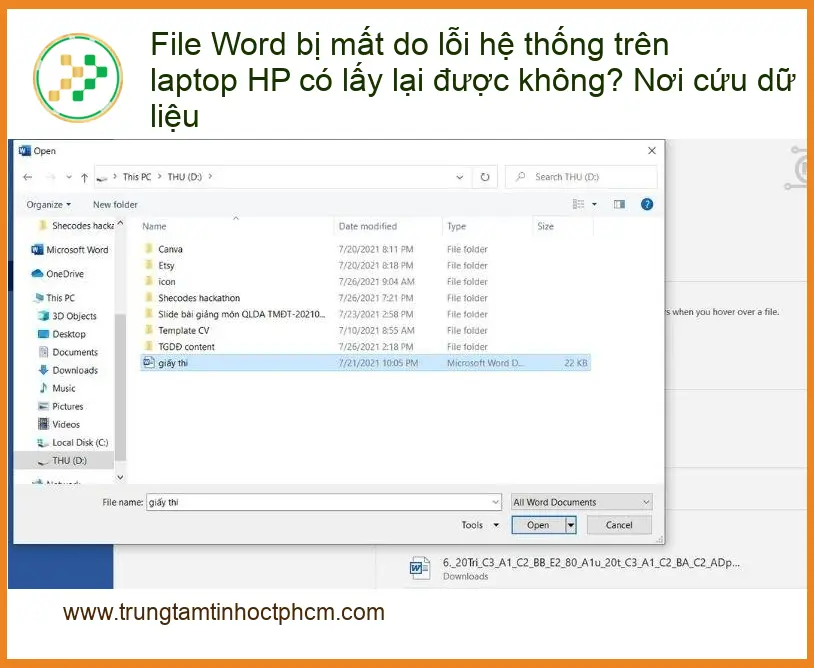
Task: Expand the File name dropdown arrow
Action: point(495,502)
